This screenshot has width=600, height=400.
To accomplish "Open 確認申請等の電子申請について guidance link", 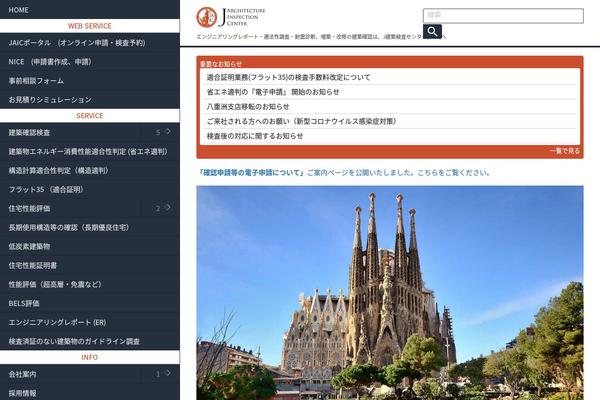I will [x=344, y=173].
